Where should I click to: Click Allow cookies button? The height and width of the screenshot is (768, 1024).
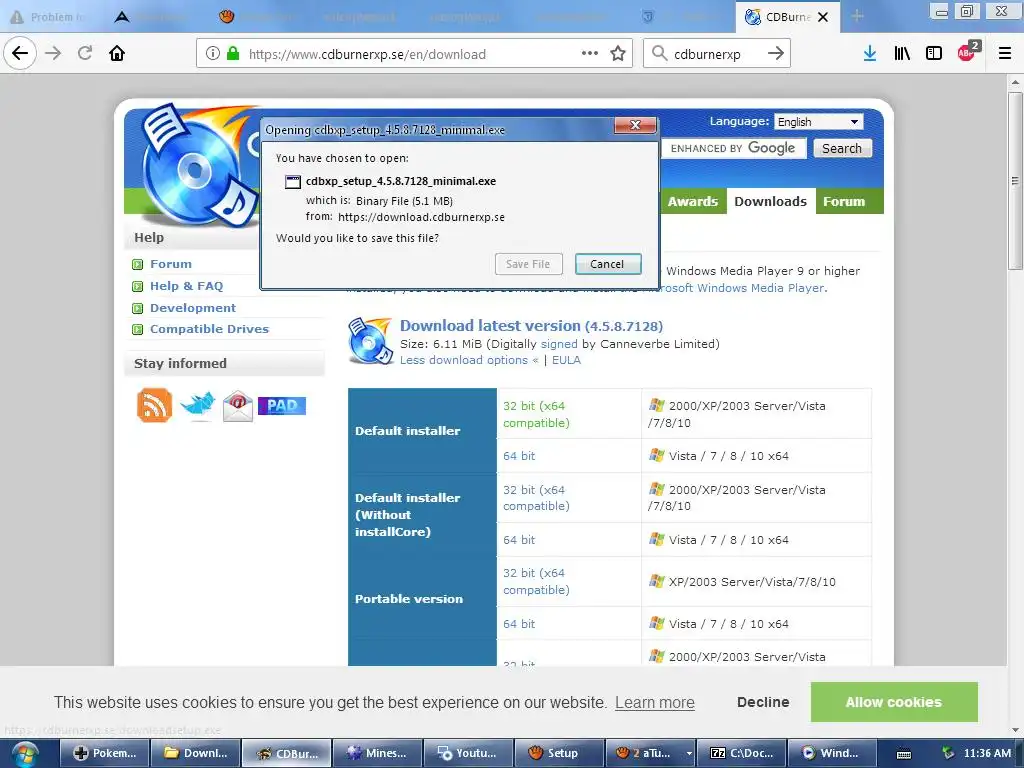click(893, 702)
